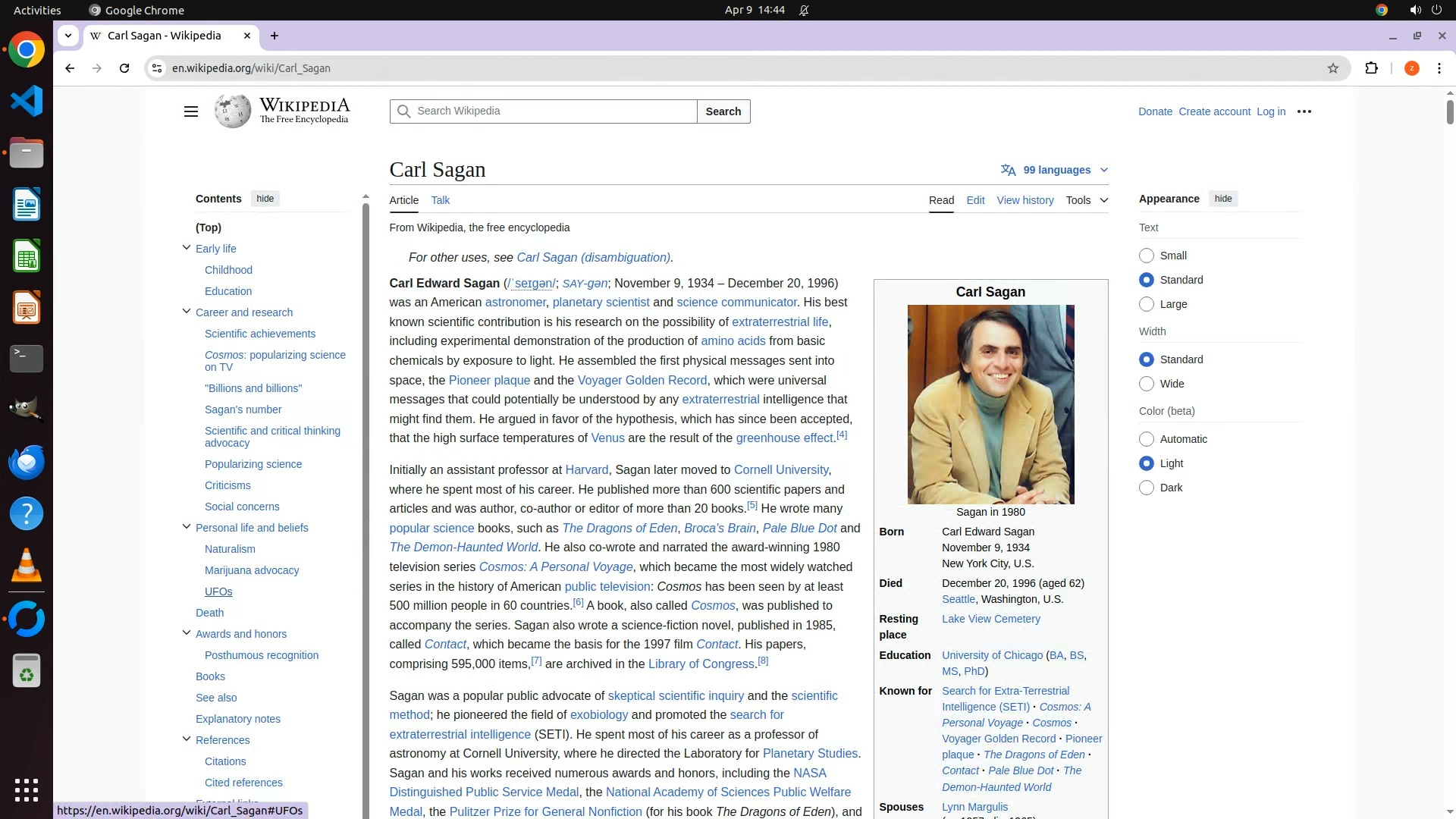
Task: Enable Dark color mode
Action: point(1147,488)
